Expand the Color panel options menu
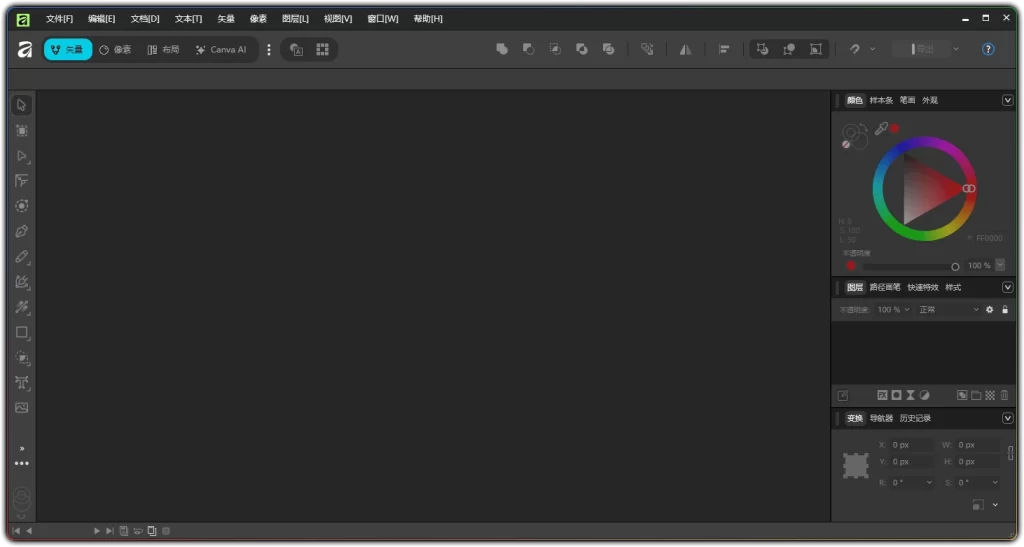This screenshot has width=1024, height=547. tap(1008, 100)
